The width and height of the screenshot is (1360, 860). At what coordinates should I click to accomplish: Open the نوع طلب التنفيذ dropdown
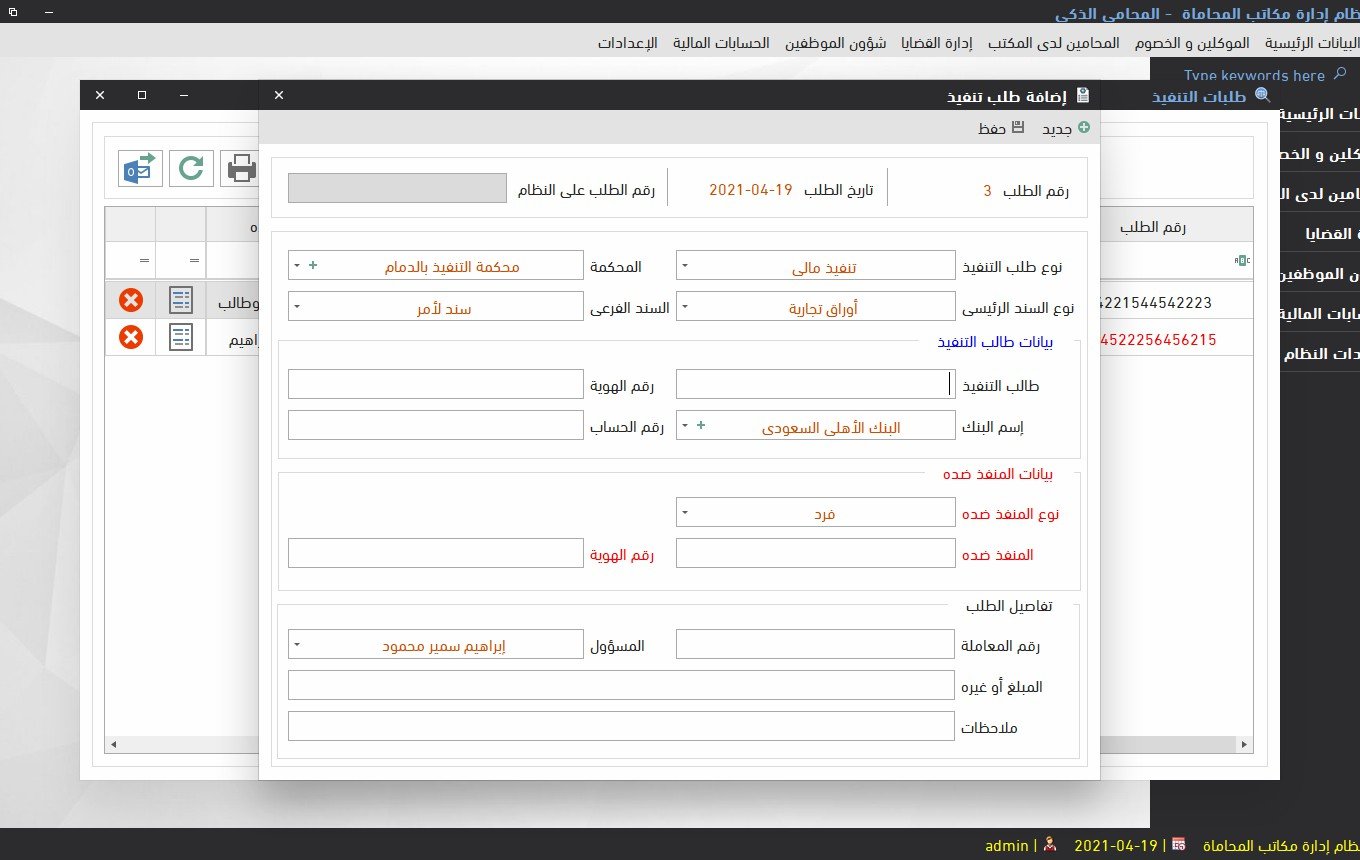(x=685, y=267)
